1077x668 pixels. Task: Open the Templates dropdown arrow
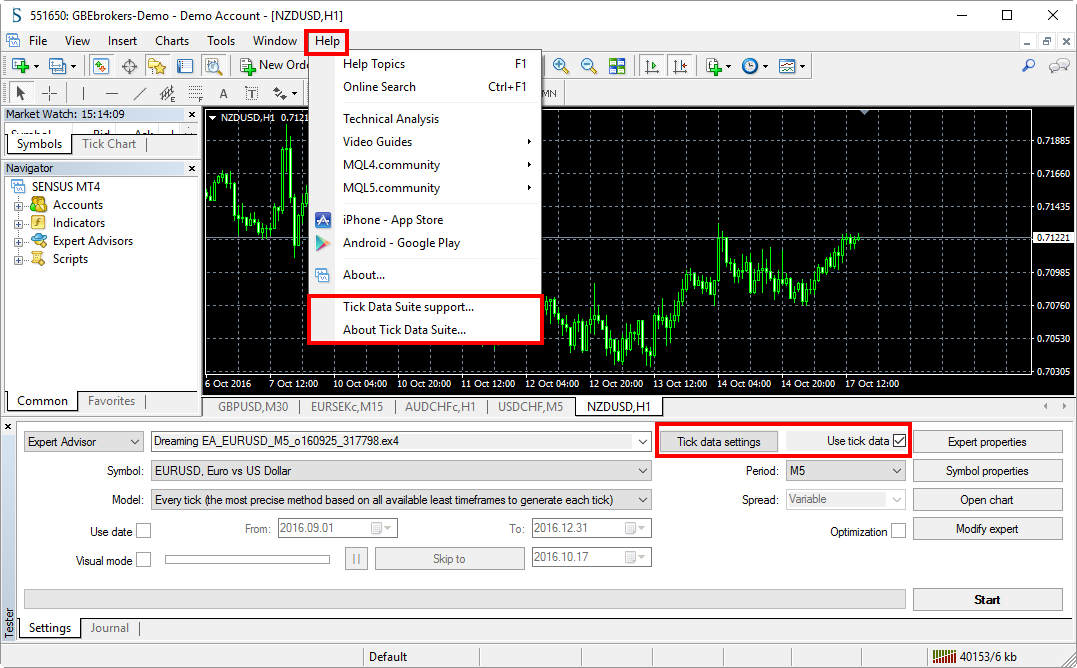click(x=802, y=67)
